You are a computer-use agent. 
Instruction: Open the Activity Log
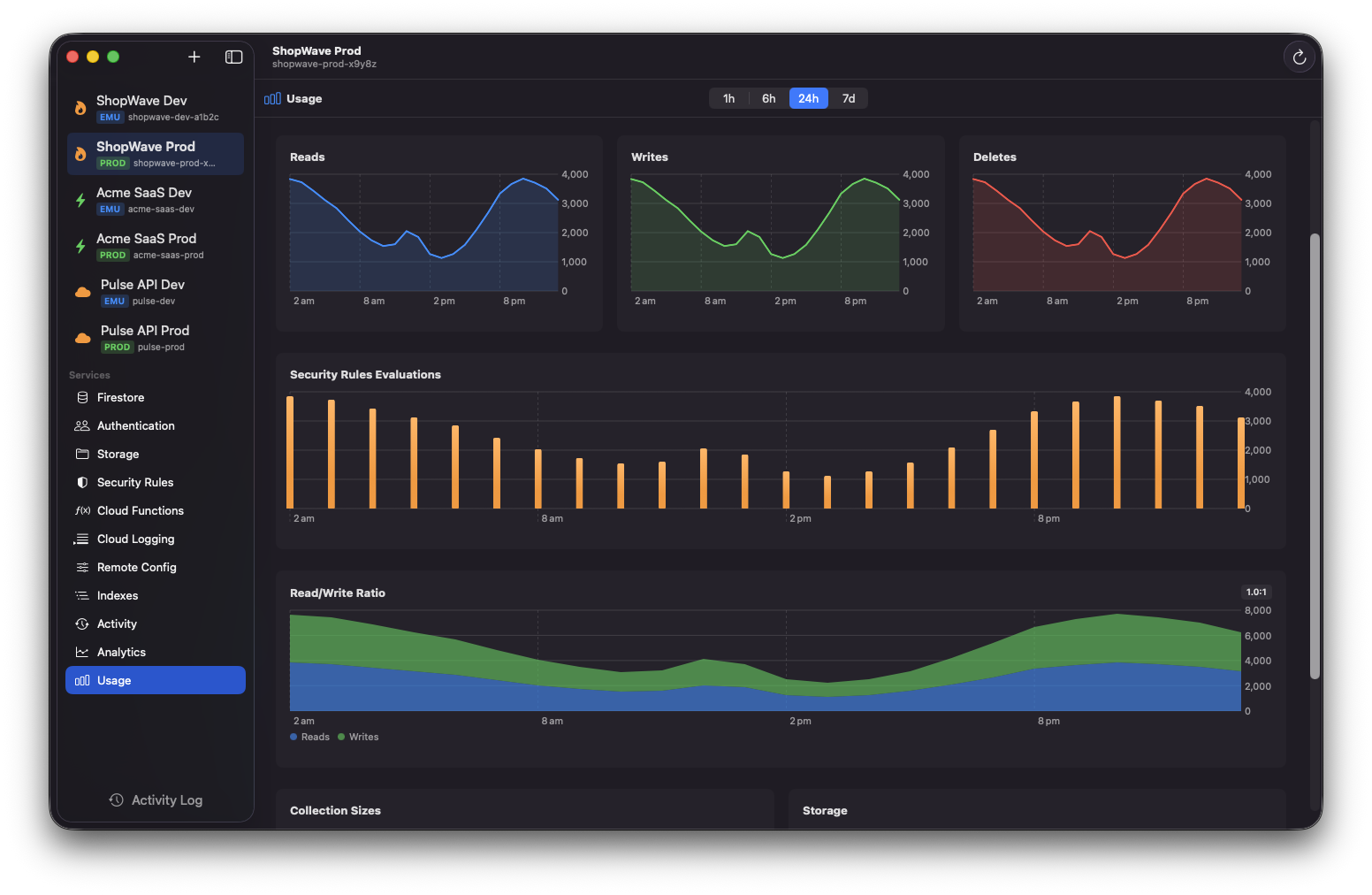click(x=155, y=799)
